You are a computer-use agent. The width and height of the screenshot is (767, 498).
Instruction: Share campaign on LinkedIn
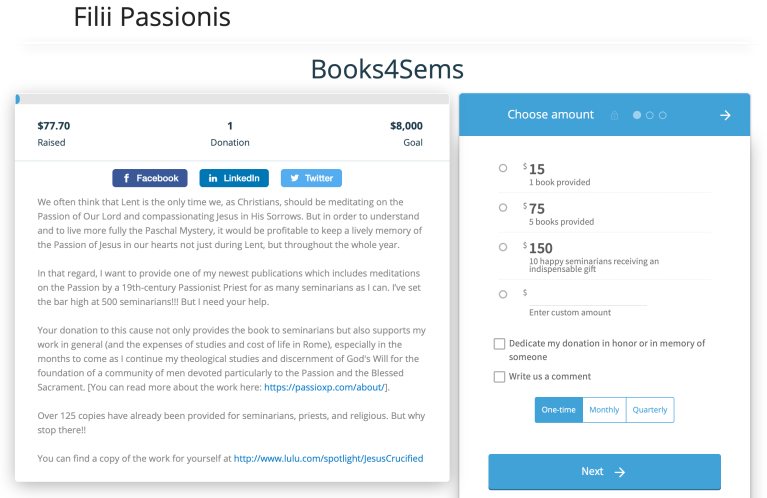click(234, 178)
